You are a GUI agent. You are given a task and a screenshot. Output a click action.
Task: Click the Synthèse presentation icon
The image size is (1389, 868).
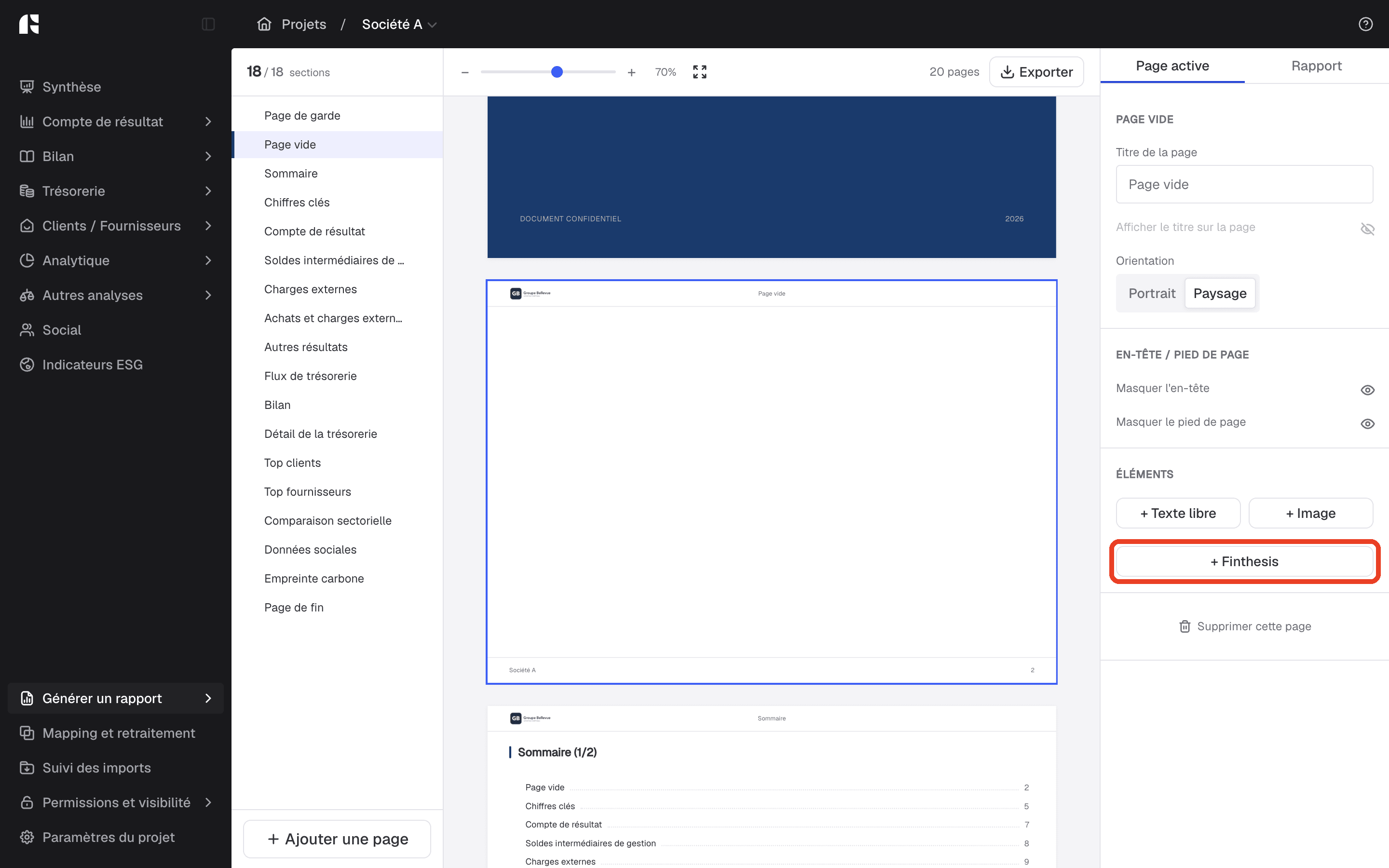pyautogui.click(x=27, y=87)
